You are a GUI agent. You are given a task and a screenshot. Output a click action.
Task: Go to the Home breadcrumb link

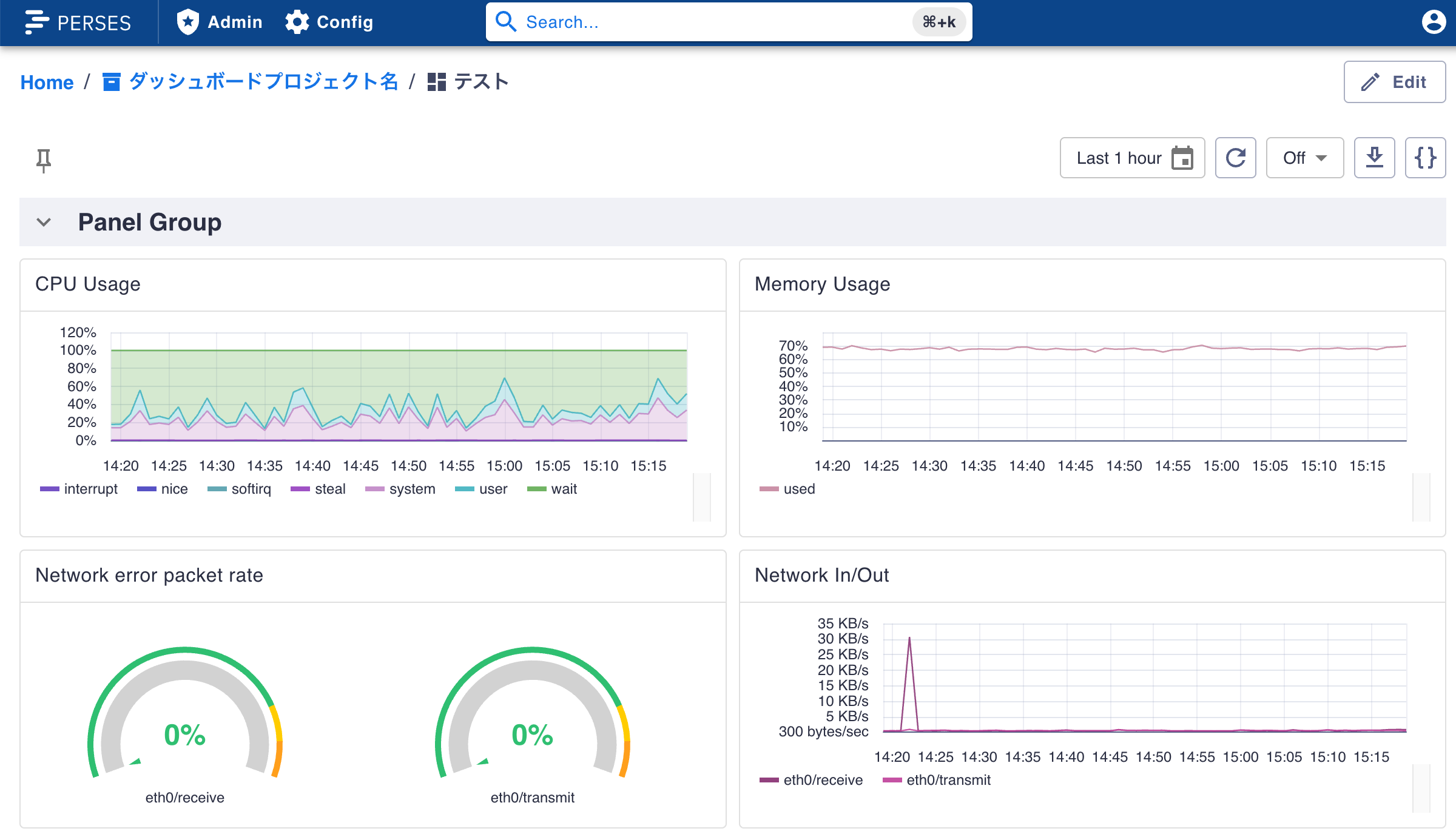[x=47, y=82]
